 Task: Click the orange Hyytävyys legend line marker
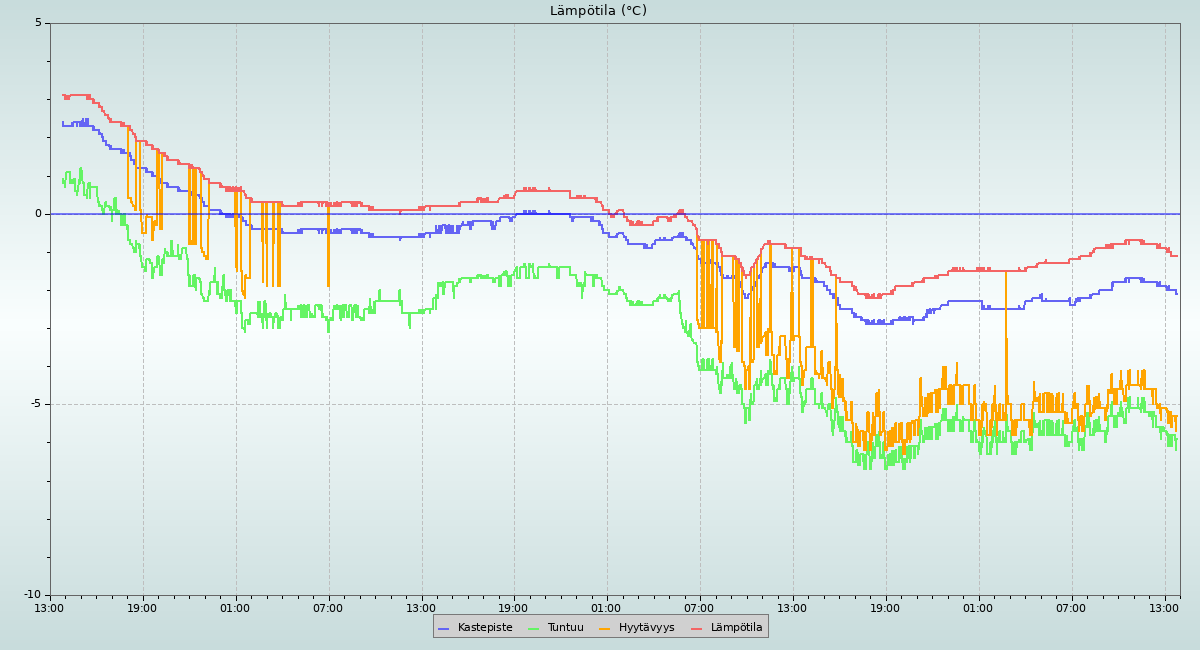coord(605,628)
